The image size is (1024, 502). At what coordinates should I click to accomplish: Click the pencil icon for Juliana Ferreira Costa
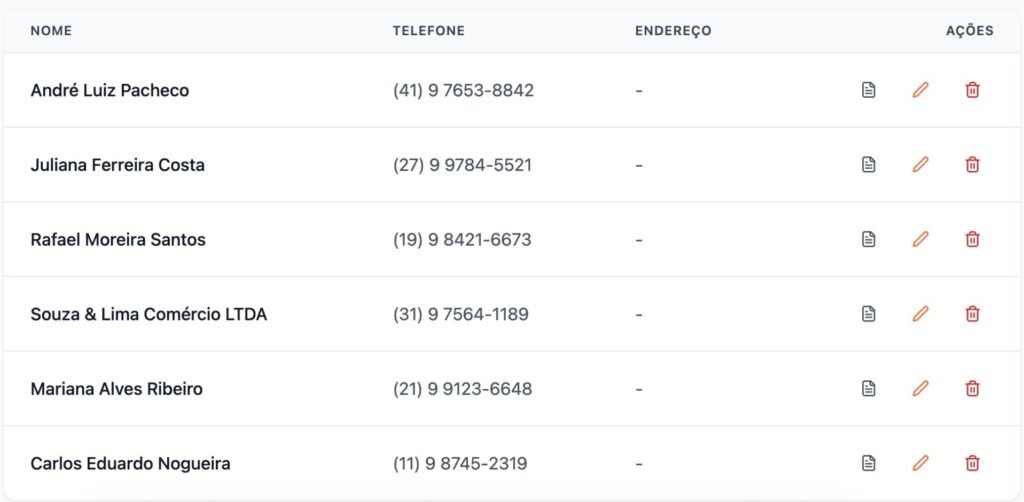click(x=920, y=165)
